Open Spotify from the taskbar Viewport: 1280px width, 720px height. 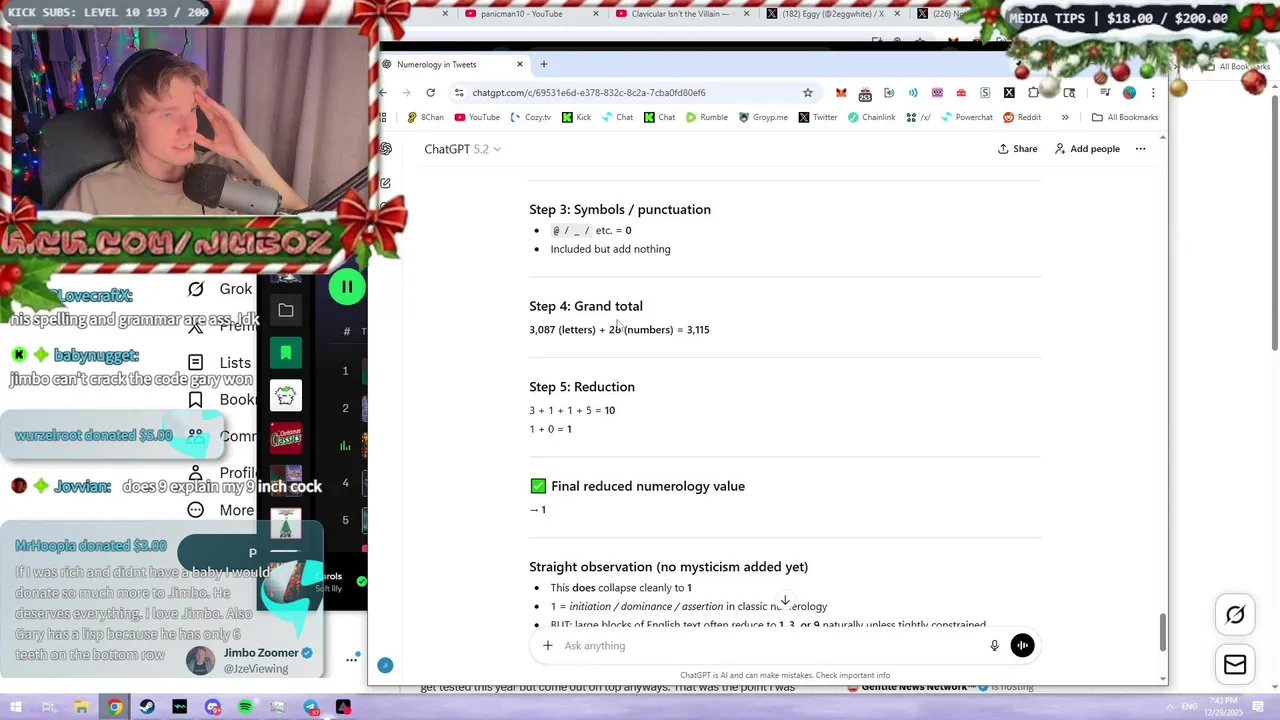click(x=246, y=707)
